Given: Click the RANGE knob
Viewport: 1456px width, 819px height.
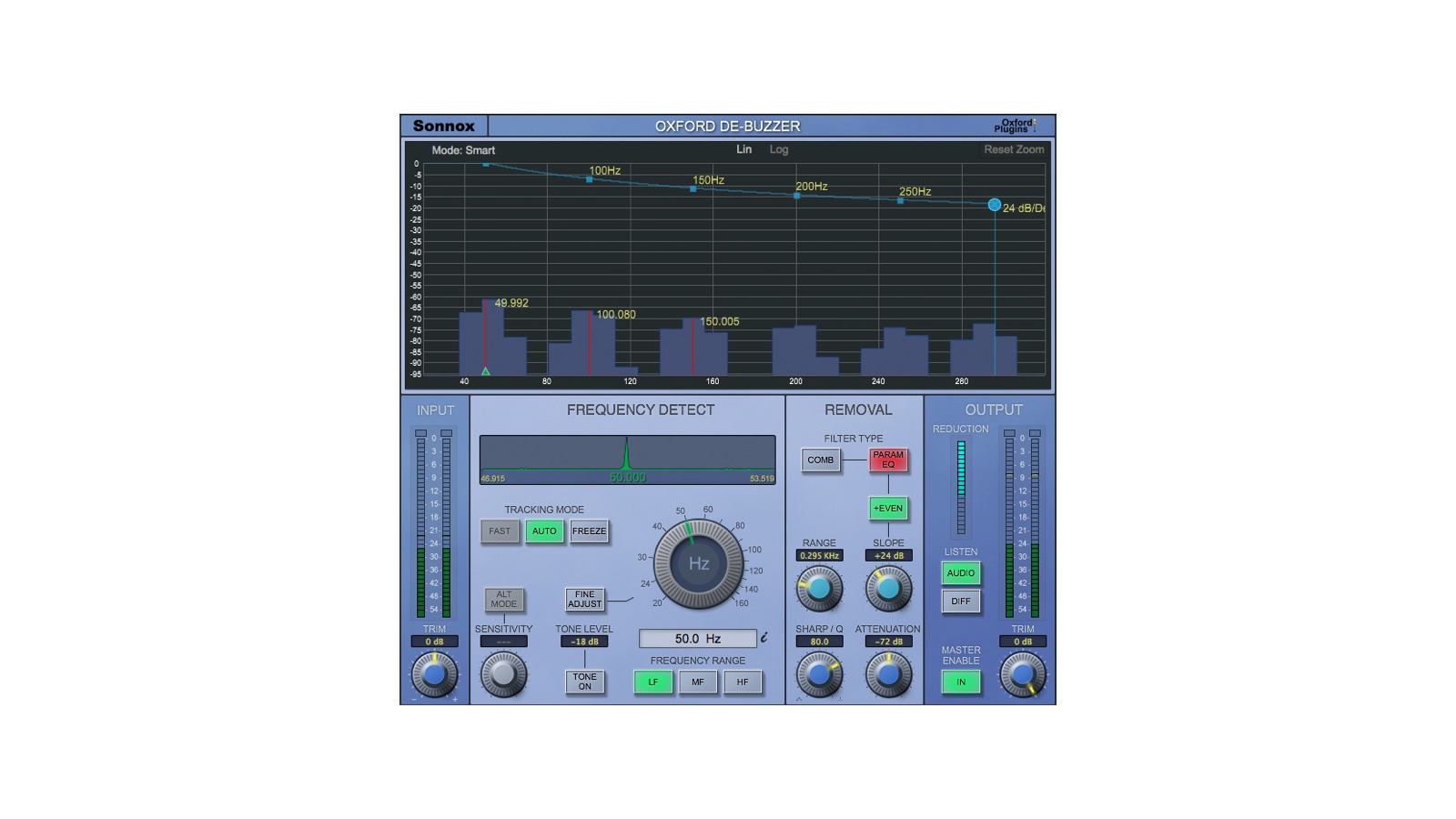Looking at the screenshot, I should point(819,589).
